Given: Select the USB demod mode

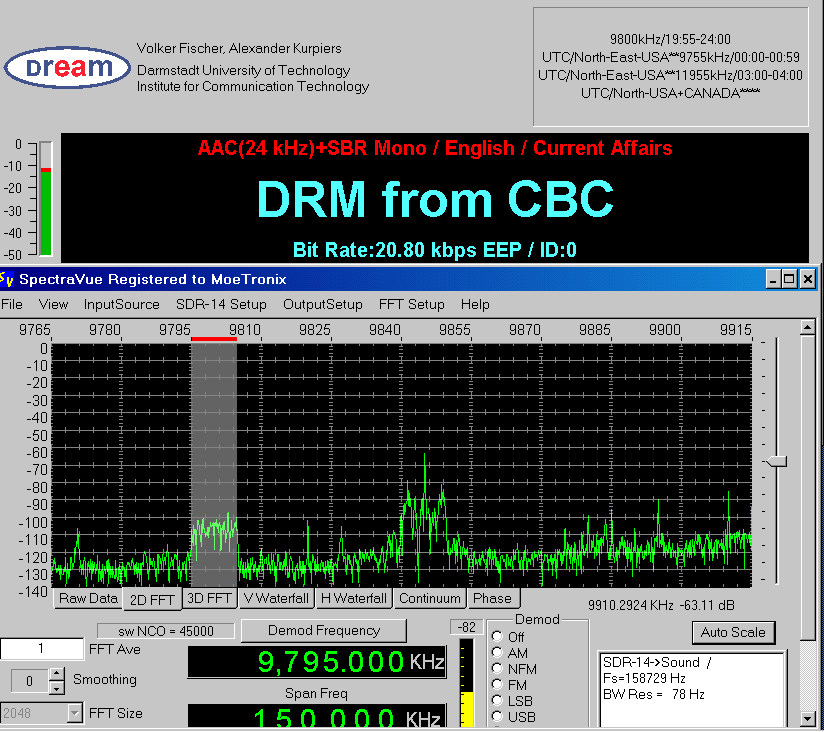Looking at the screenshot, I should [497, 716].
